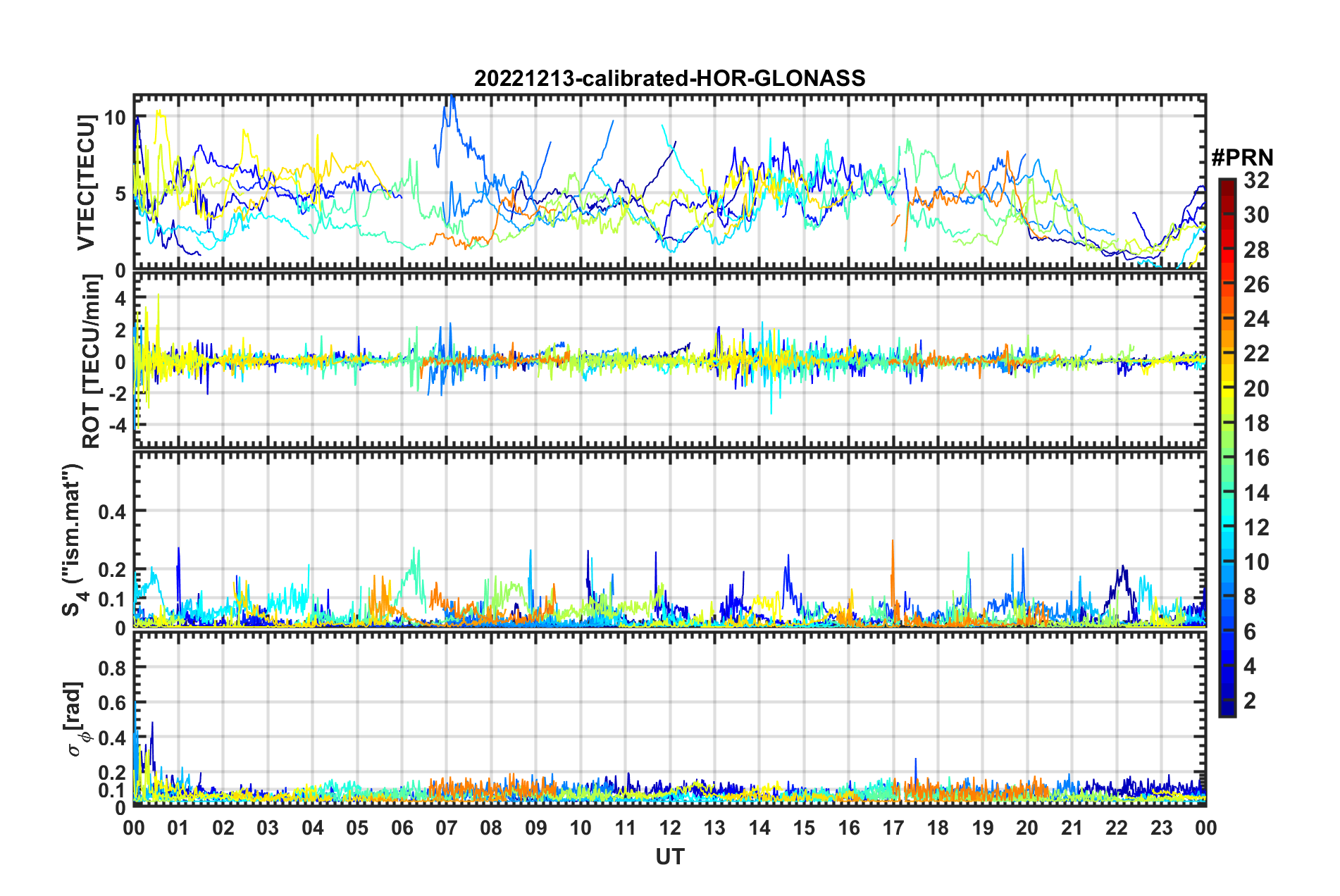This screenshot has width=1340, height=896.
Task: Click the VTEC[TECU] y-axis label
Action: 86,183
